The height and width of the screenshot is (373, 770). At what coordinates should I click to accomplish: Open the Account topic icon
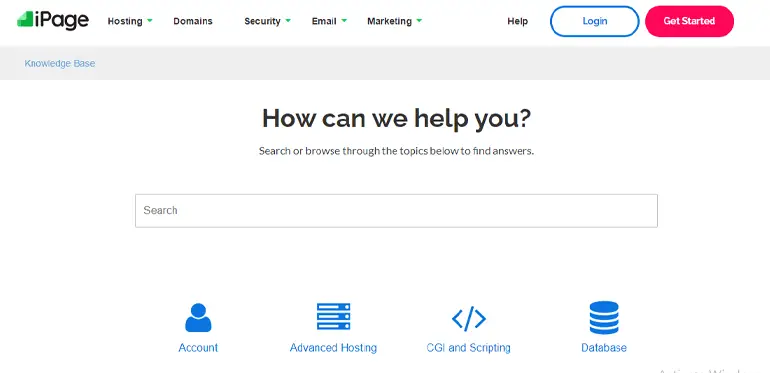(198, 318)
